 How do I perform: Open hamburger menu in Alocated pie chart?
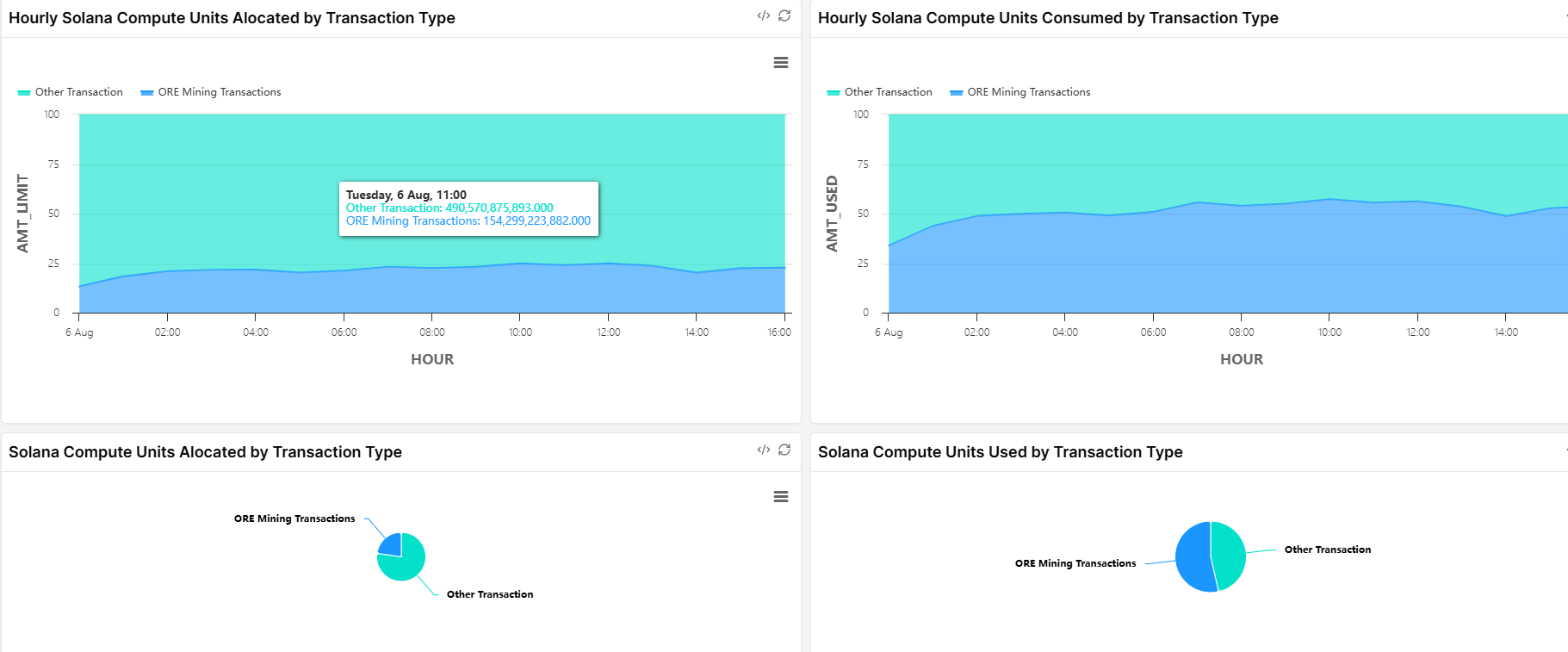[781, 497]
